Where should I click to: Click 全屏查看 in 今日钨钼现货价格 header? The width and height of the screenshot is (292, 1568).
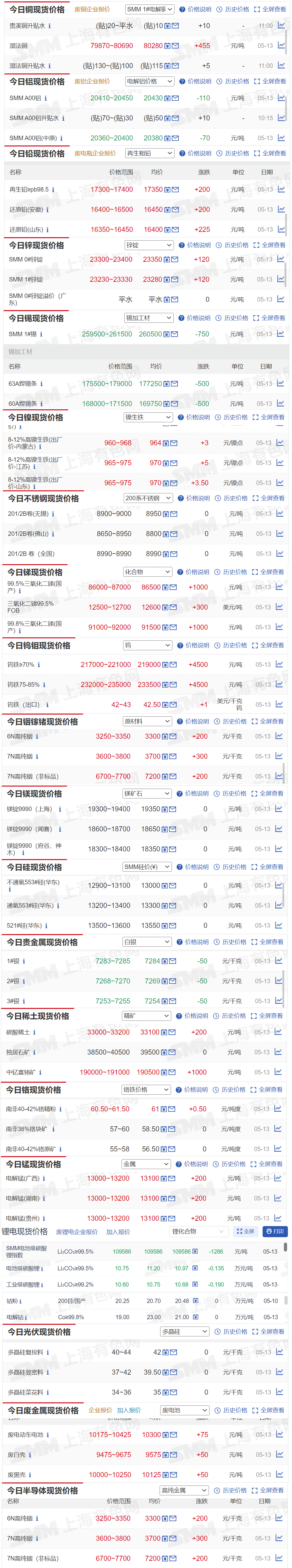click(268, 646)
